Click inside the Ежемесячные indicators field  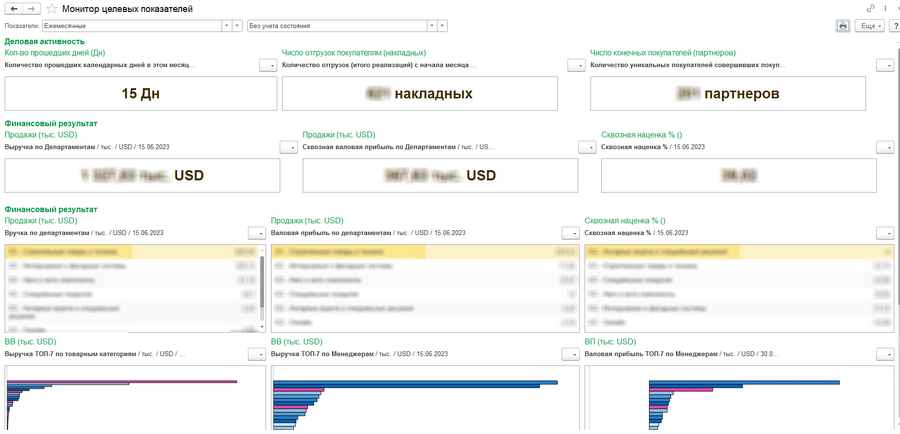[x=132, y=26]
